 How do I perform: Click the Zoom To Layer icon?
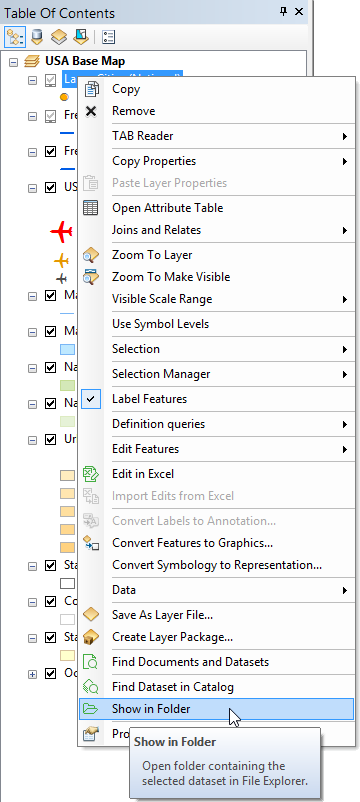coord(91,255)
